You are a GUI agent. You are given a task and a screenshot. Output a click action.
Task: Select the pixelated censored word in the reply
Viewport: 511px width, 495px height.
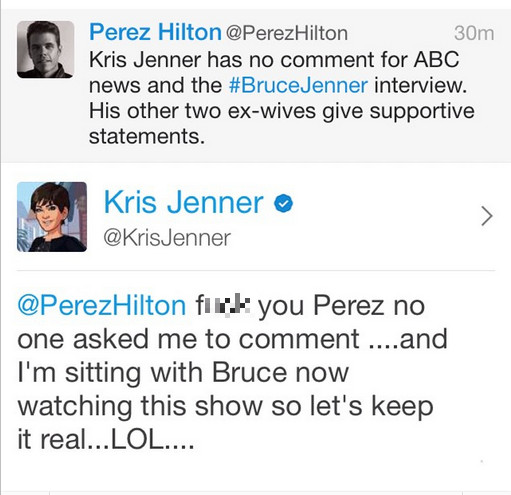[x=223, y=304]
